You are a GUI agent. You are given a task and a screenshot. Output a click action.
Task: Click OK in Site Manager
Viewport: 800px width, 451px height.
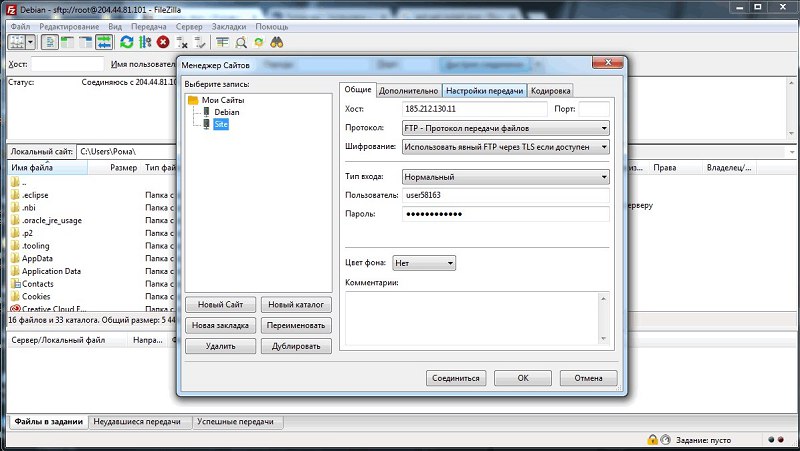coord(523,378)
